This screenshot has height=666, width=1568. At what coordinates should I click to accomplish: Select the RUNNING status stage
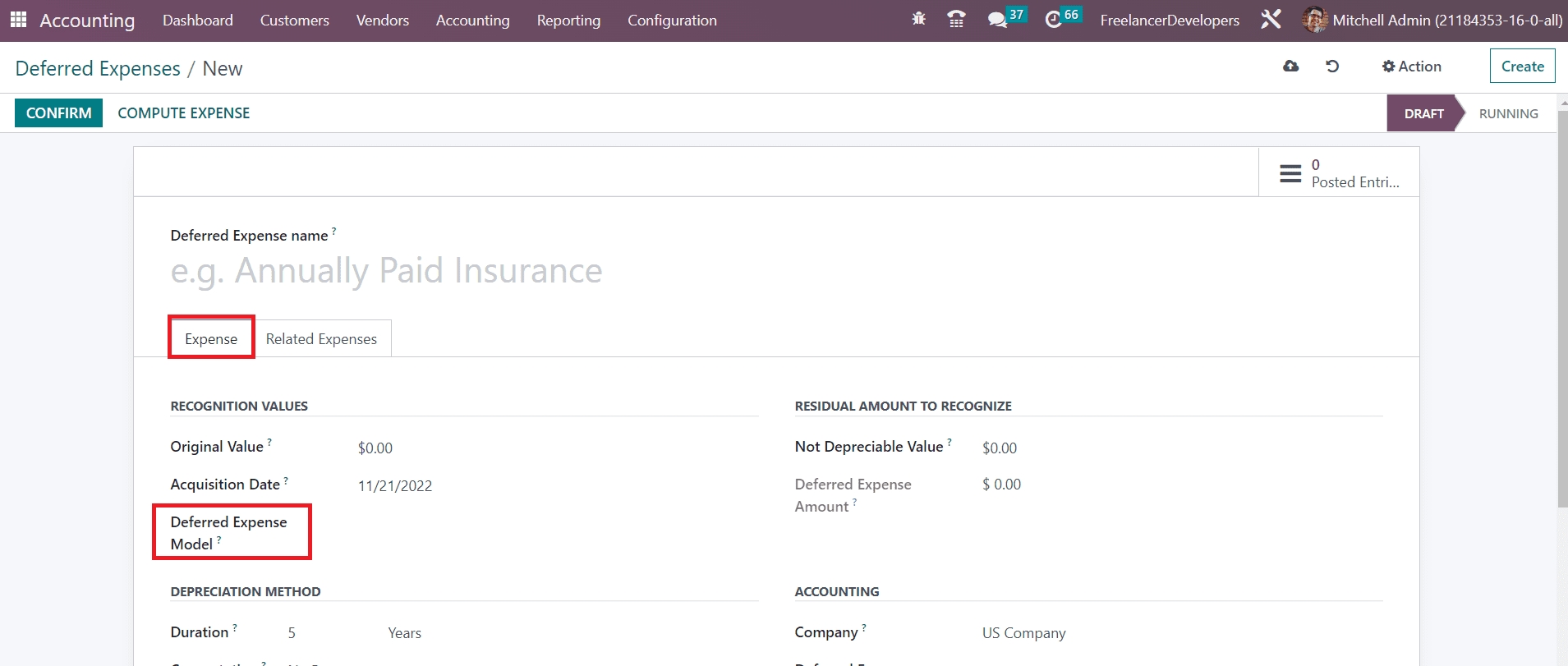(x=1508, y=113)
